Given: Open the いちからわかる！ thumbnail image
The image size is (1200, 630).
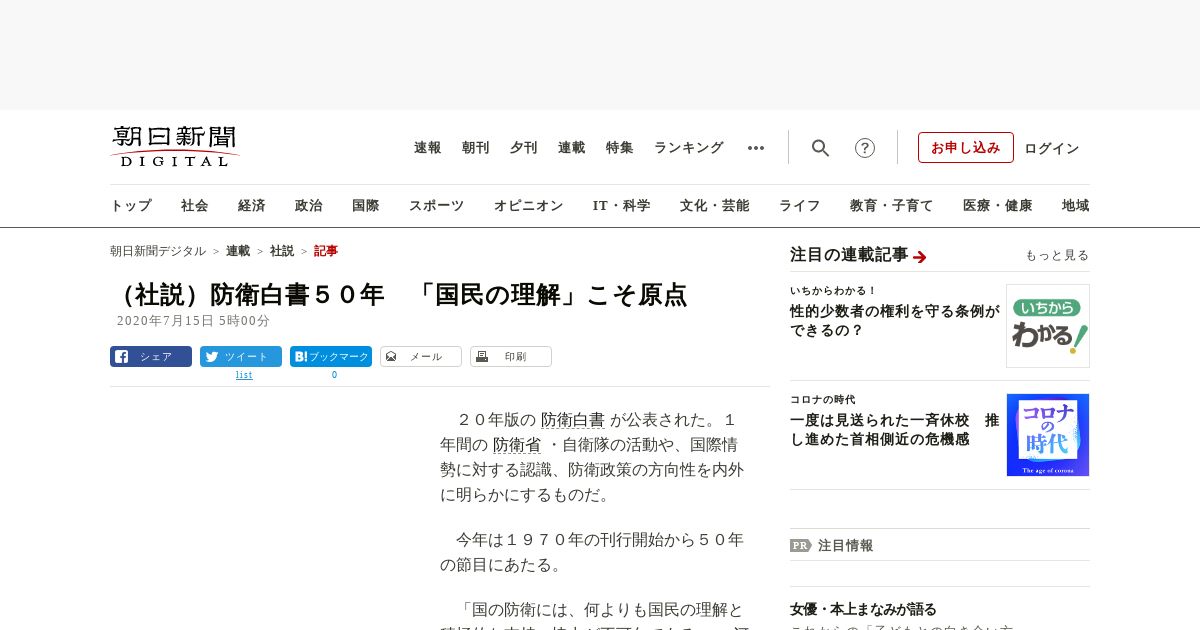Looking at the screenshot, I should click(x=1048, y=326).
